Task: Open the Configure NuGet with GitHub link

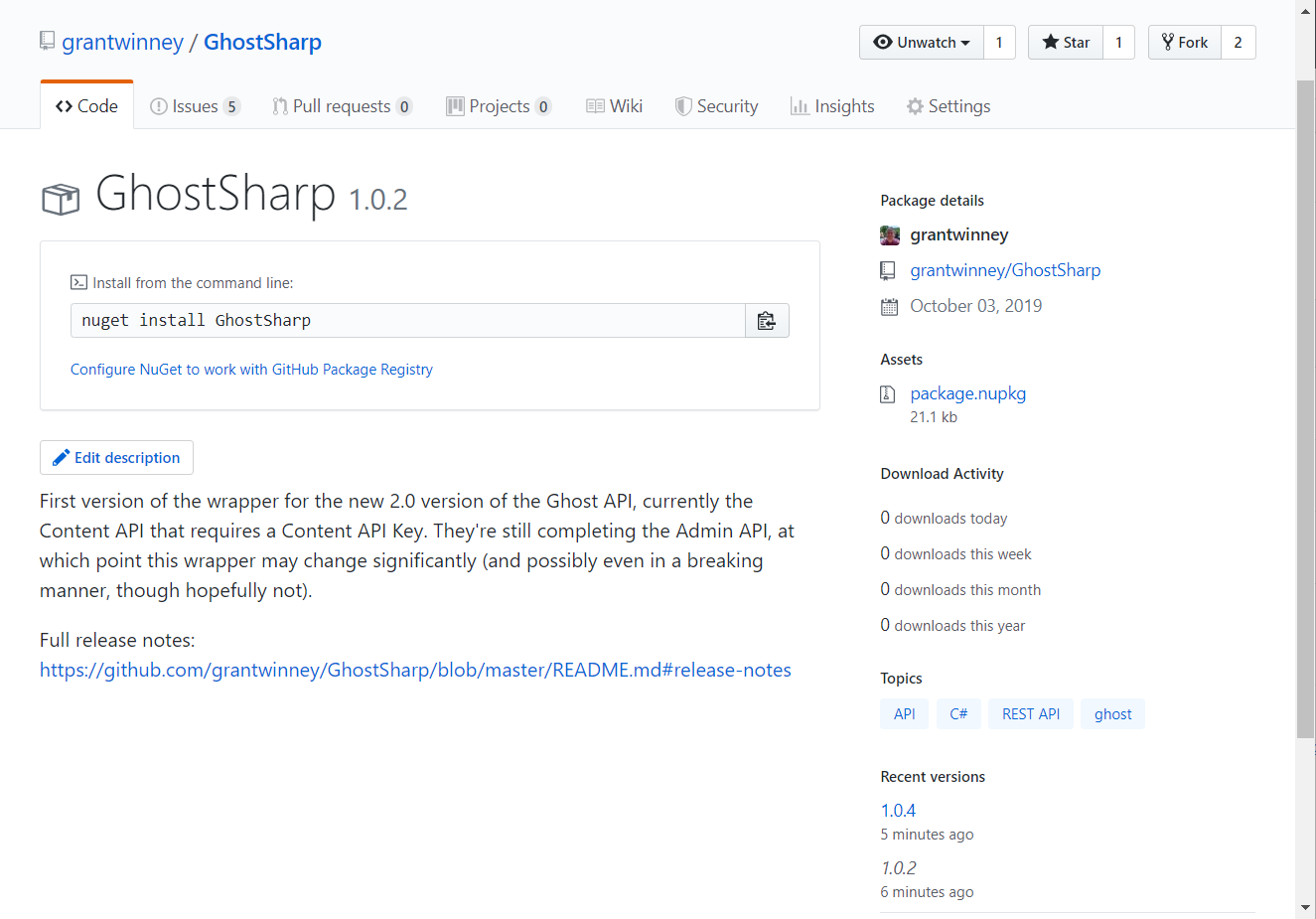Action: pos(251,370)
